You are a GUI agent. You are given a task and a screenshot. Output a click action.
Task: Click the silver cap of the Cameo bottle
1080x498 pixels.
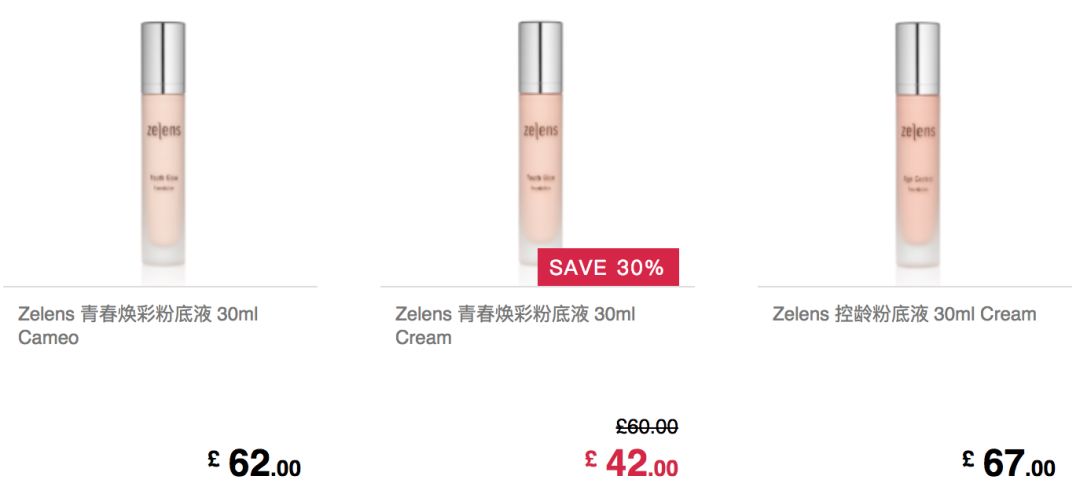tap(163, 58)
